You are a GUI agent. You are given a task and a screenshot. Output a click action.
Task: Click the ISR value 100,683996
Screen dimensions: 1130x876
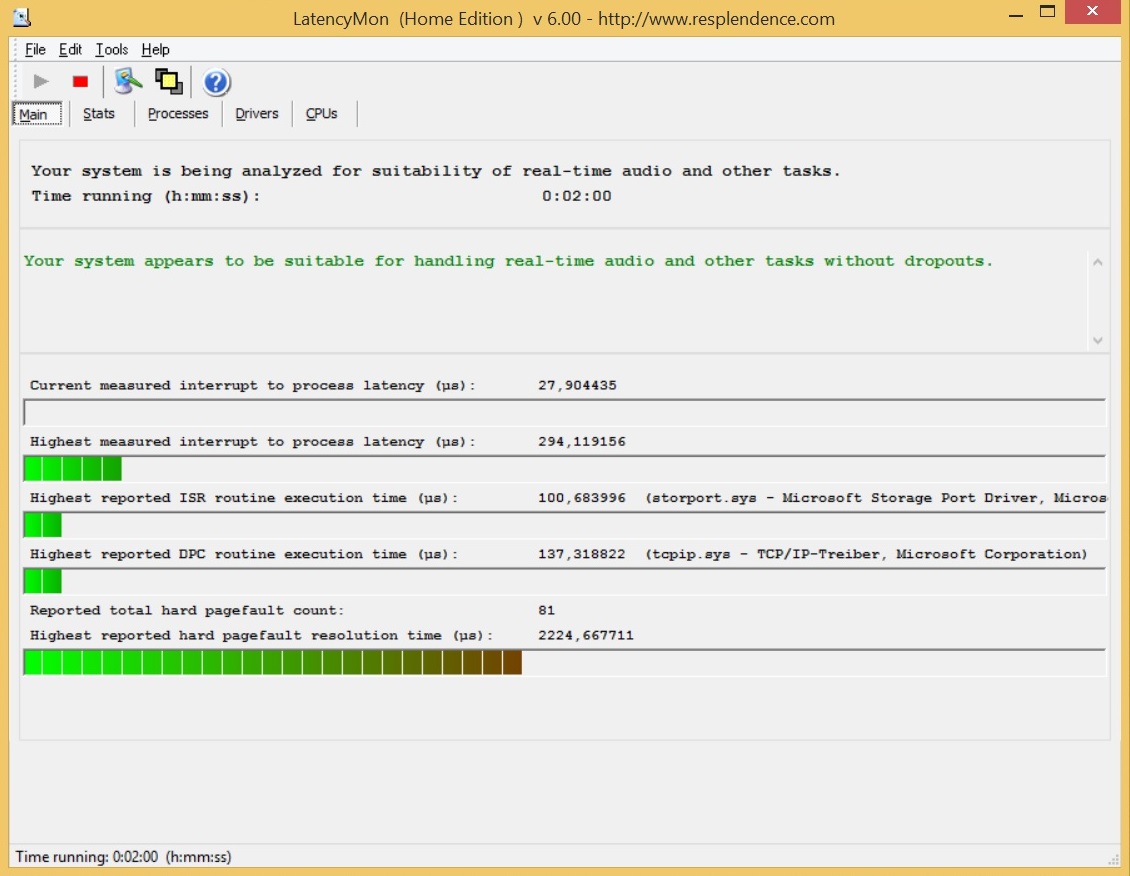tap(582, 498)
